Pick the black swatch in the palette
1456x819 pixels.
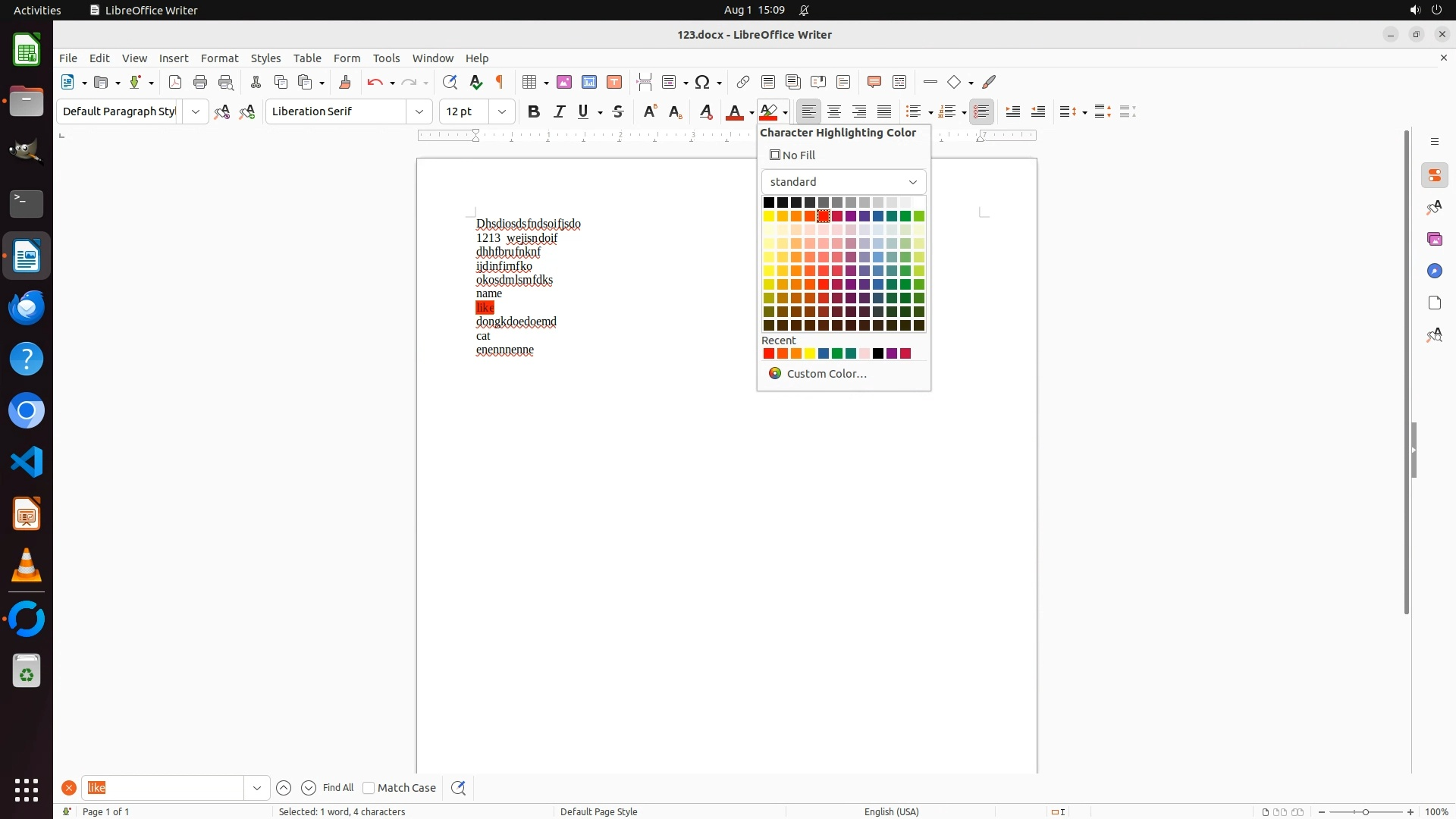click(769, 202)
